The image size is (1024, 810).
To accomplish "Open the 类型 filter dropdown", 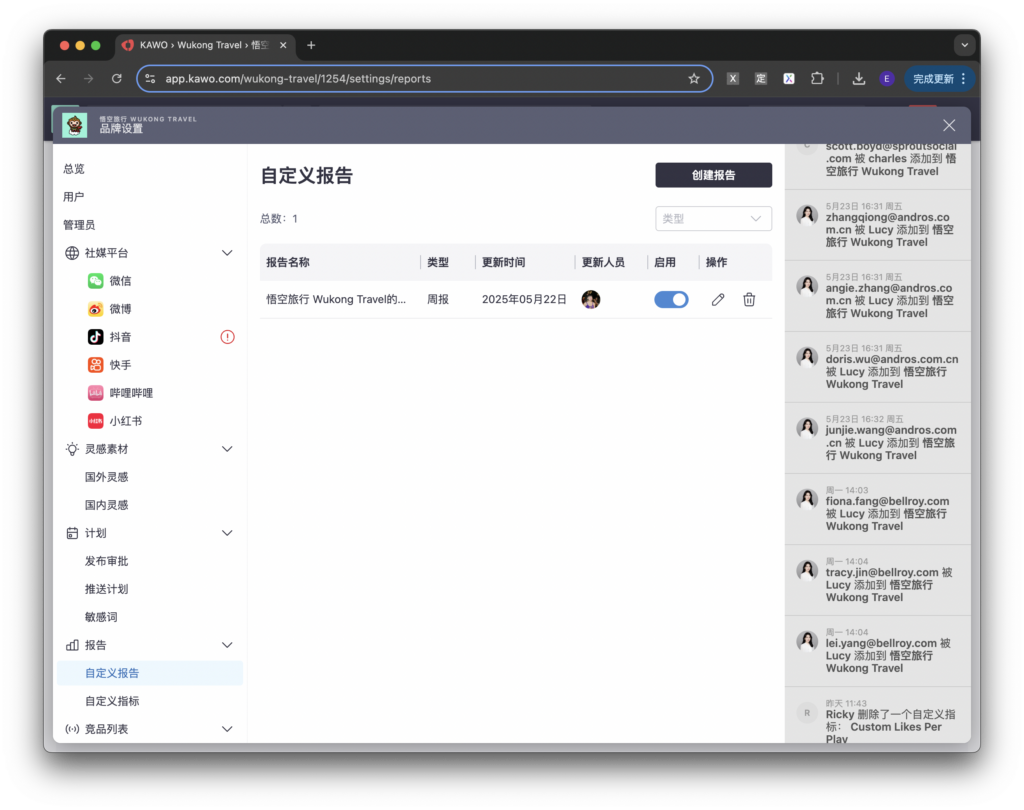I will (x=713, y=218).
